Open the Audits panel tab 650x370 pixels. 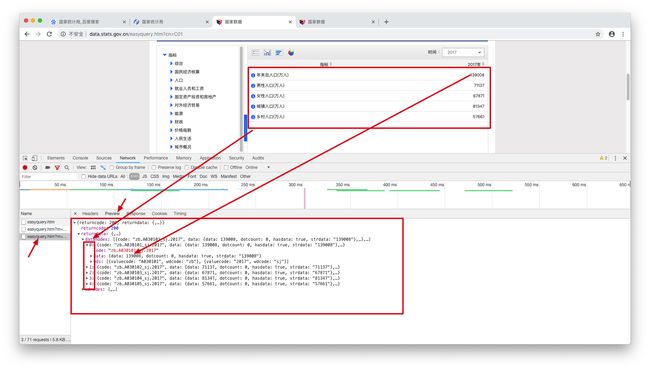pos(258,158)
